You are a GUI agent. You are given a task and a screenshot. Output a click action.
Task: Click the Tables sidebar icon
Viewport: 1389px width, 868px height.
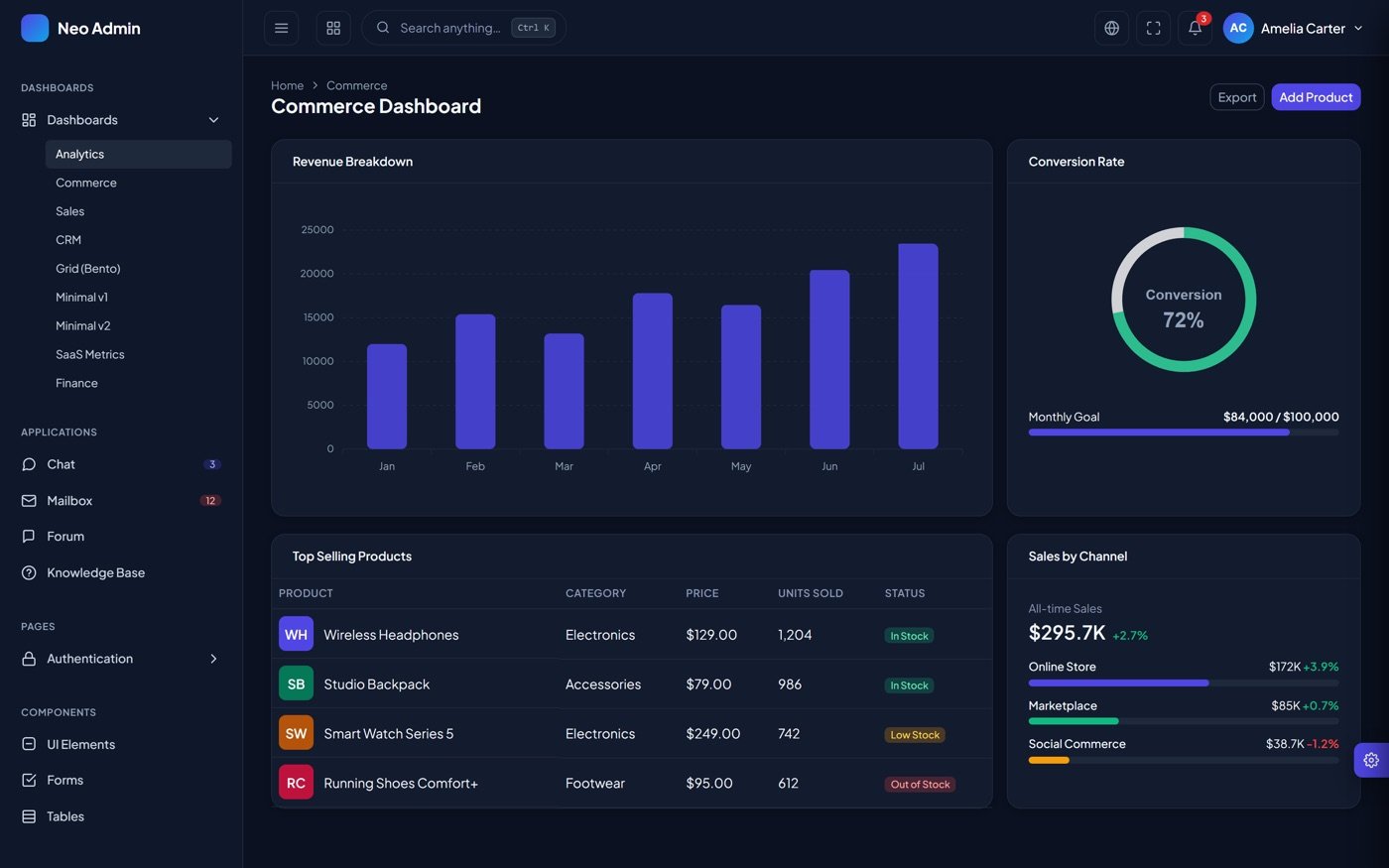click(29, 816)
